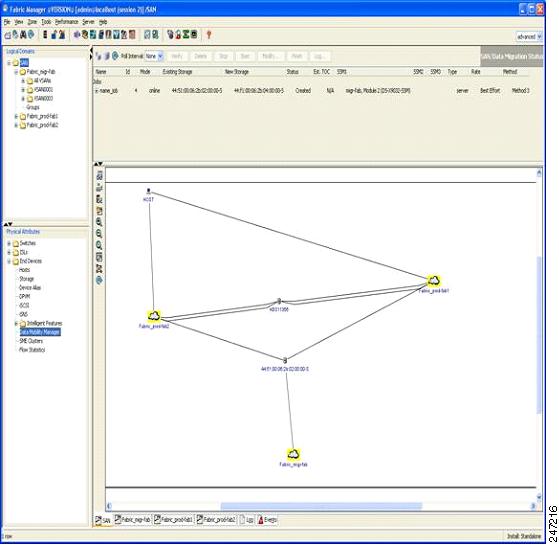Click the globe icon in map side toolbar
This screenshot has width=559, height=560.
point(99,280)
